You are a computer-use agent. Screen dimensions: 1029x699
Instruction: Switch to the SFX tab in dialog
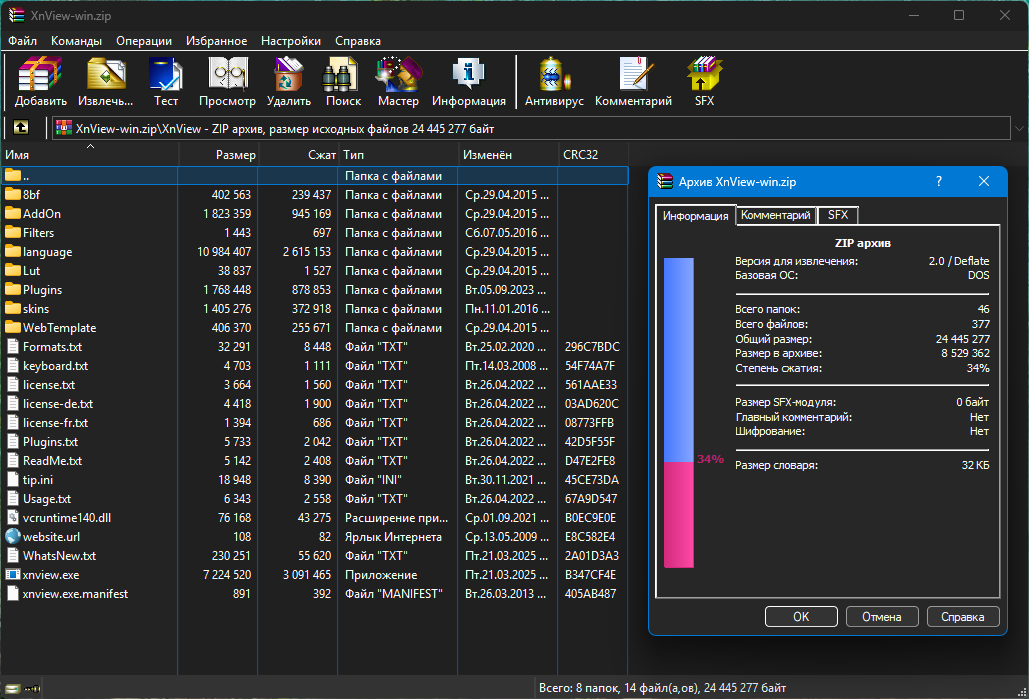pos(837,215)
